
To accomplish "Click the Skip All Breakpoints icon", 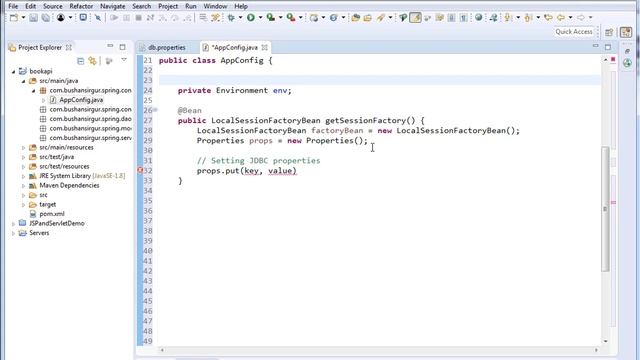I will 98,18.
